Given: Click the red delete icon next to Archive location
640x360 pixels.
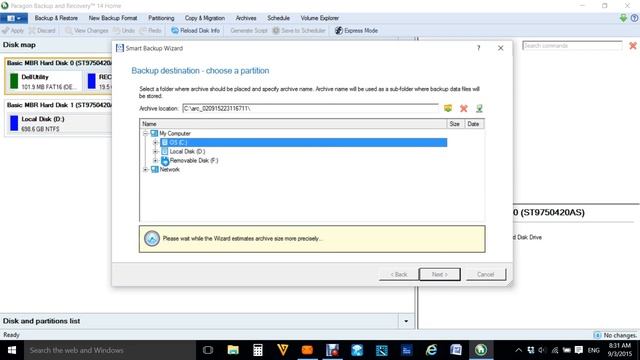Looking at the screenshot, I should pyautogui.click(x=464, y=108).
